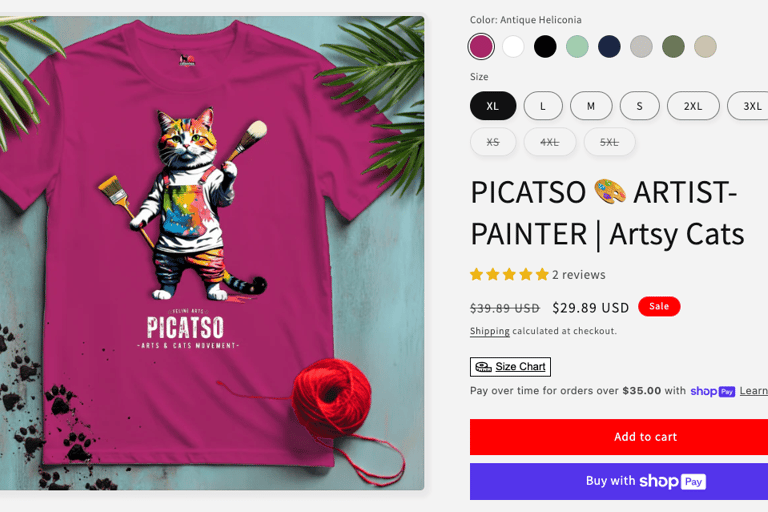
Task: Buy with Shop Pay button
Action: click(x=619, y=482)
